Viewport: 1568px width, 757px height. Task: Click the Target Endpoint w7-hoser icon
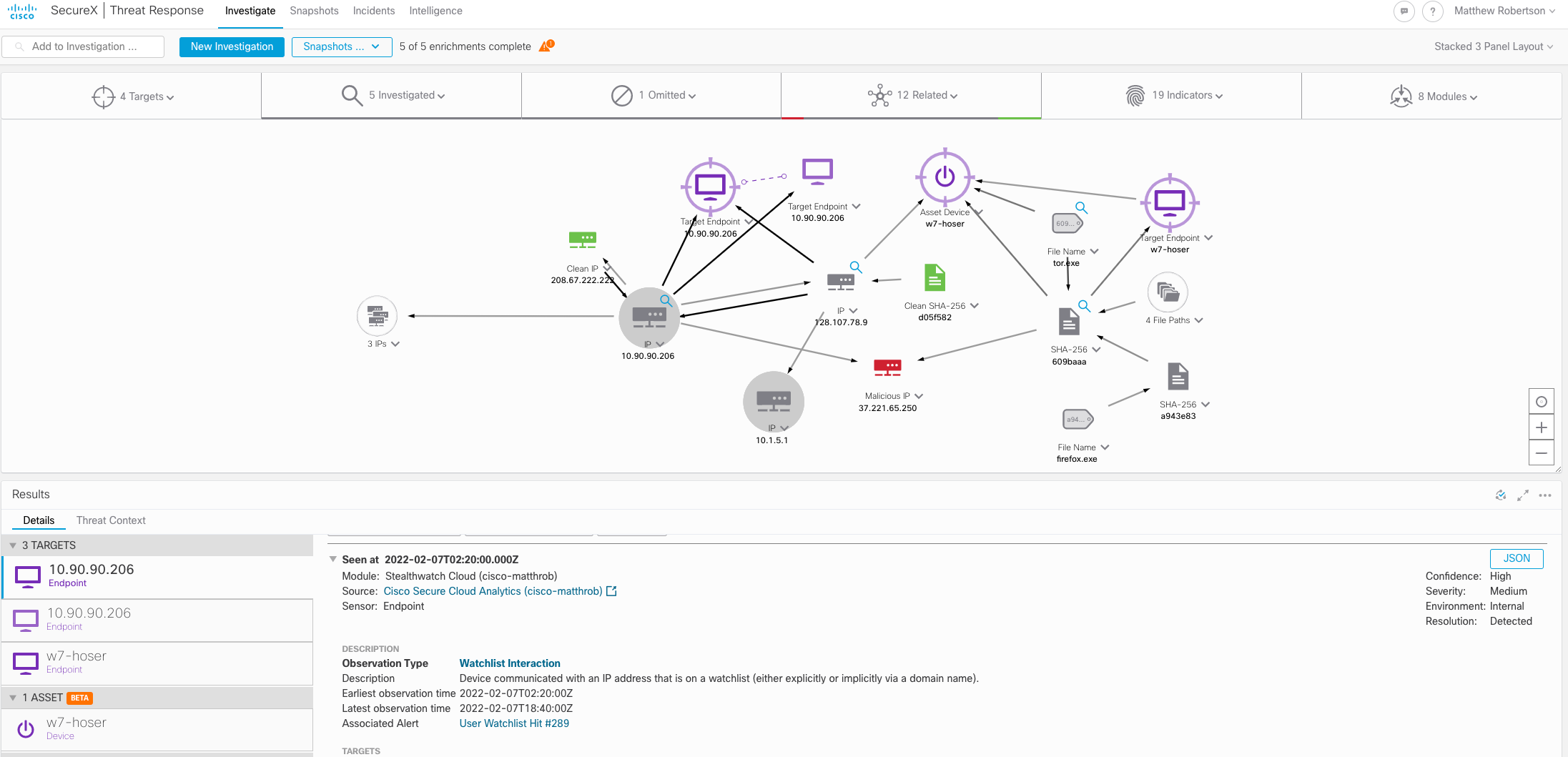(x=1170, y=204)
